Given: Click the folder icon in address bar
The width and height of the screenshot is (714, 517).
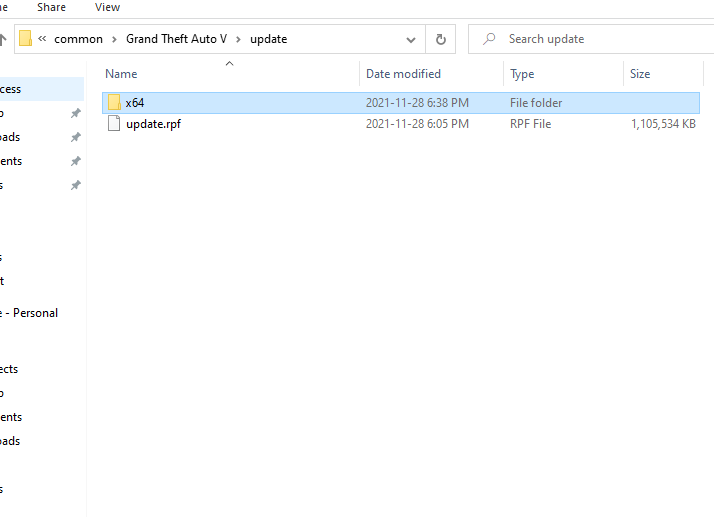Looking at the screenshot, I should 26,39.
